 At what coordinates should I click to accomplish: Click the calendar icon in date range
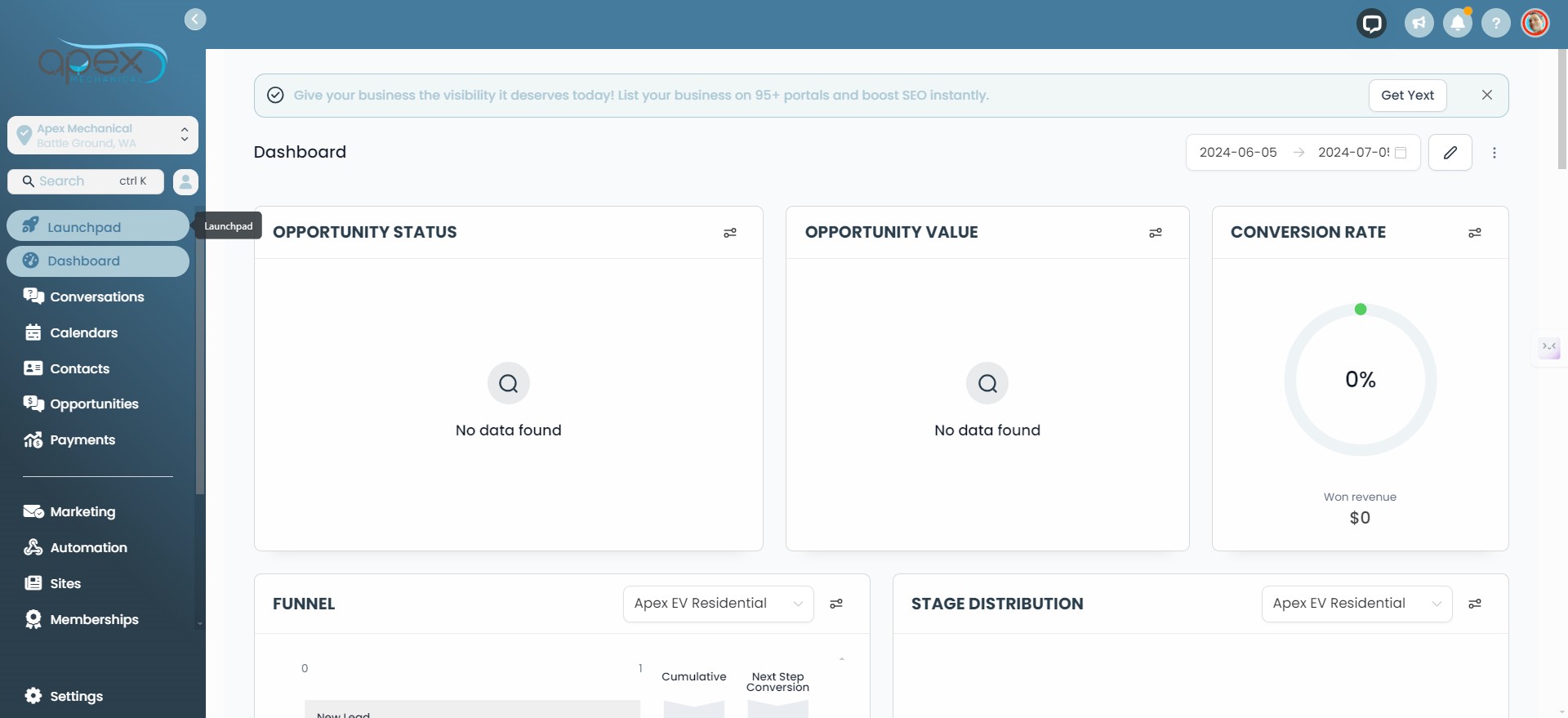pyautogui.click(x=1401, y=153)
